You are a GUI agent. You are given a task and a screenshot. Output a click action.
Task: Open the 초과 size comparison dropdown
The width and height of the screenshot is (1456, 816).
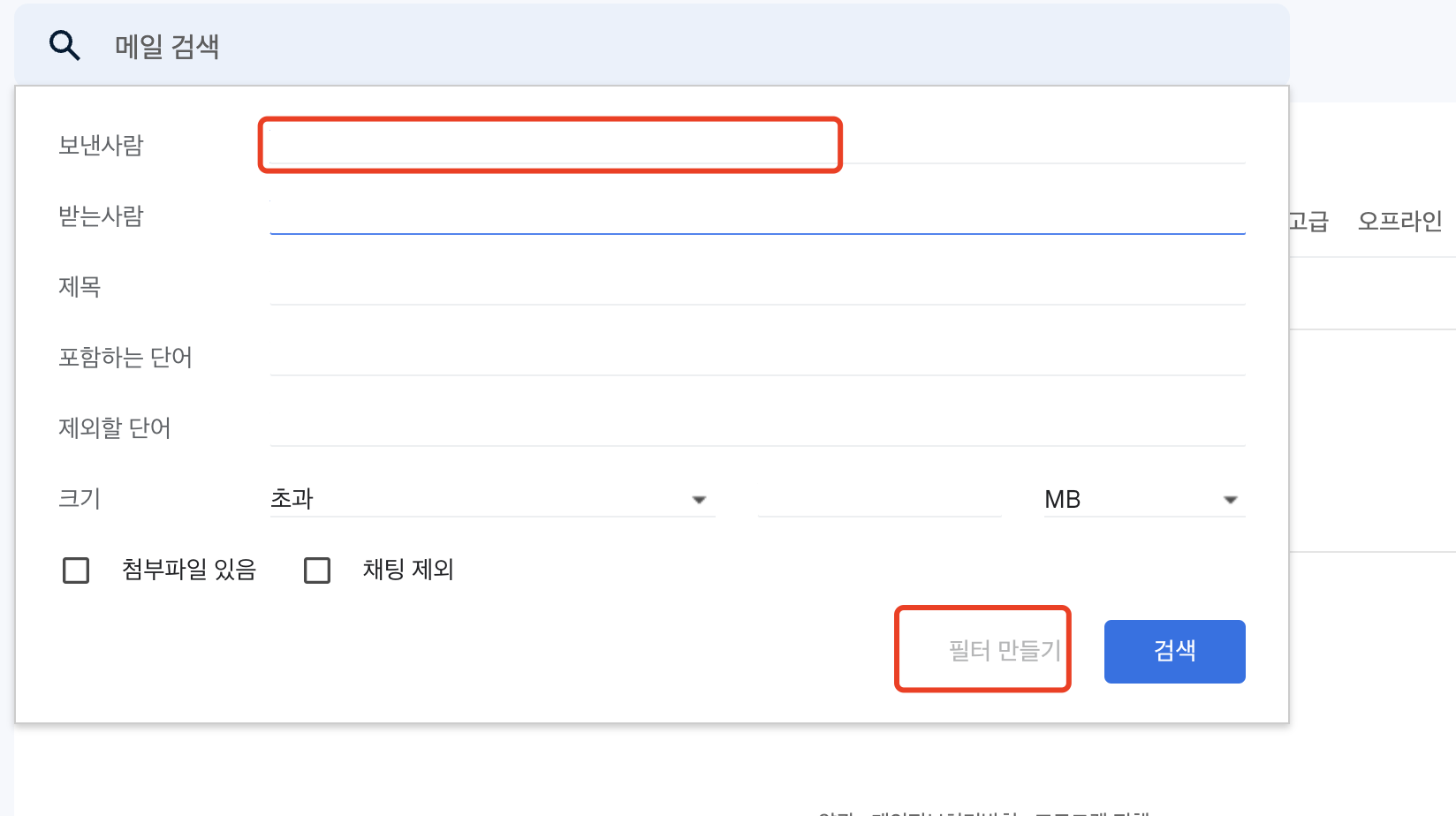click(x=492, y=500)
